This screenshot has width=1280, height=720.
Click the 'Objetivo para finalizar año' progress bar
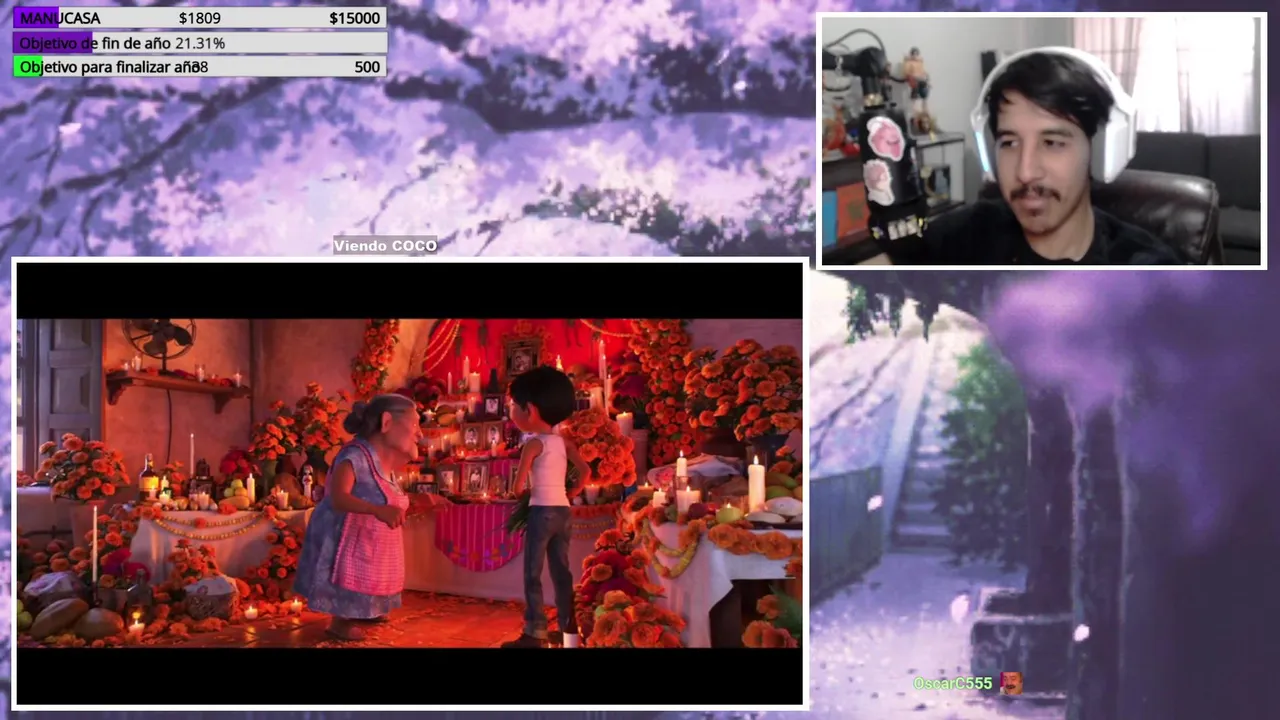click(x=200, y=67)
